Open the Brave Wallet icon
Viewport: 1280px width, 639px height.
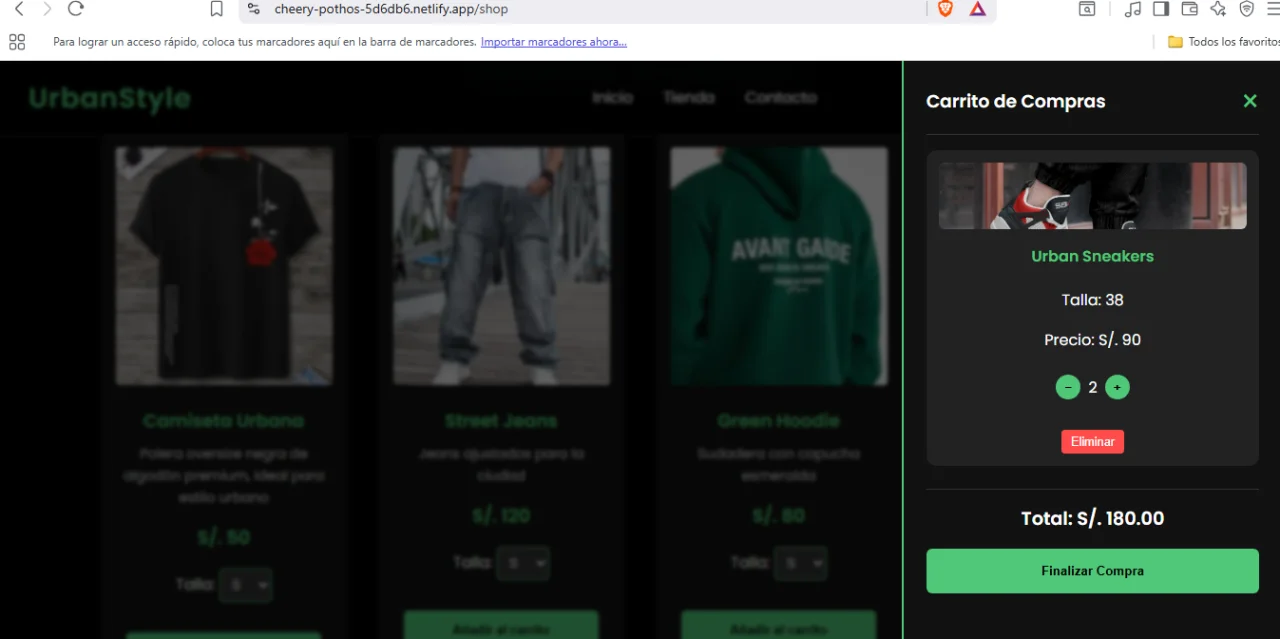[x=1189, y=9]
